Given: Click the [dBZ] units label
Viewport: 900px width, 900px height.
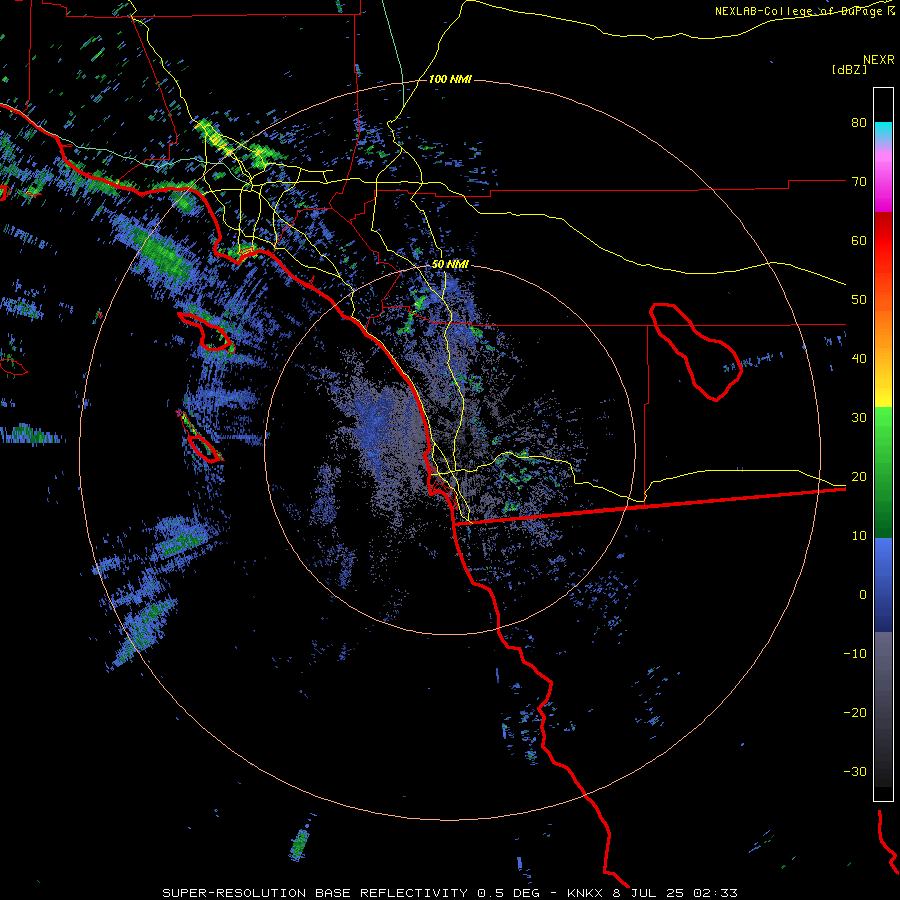Looking at the screenshot, I should [x=849, y=69].
